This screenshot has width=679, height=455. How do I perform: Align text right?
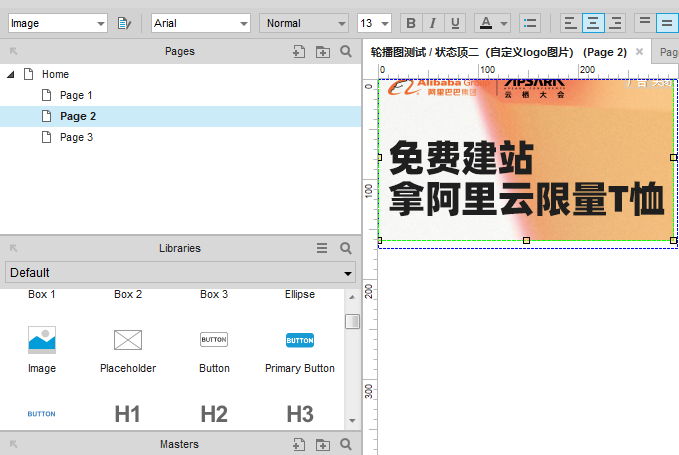pos(615,23)
